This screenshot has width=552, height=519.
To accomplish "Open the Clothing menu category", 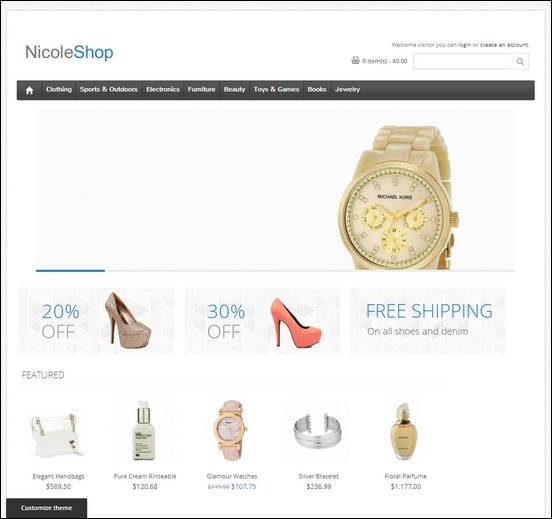I will 58,89.
